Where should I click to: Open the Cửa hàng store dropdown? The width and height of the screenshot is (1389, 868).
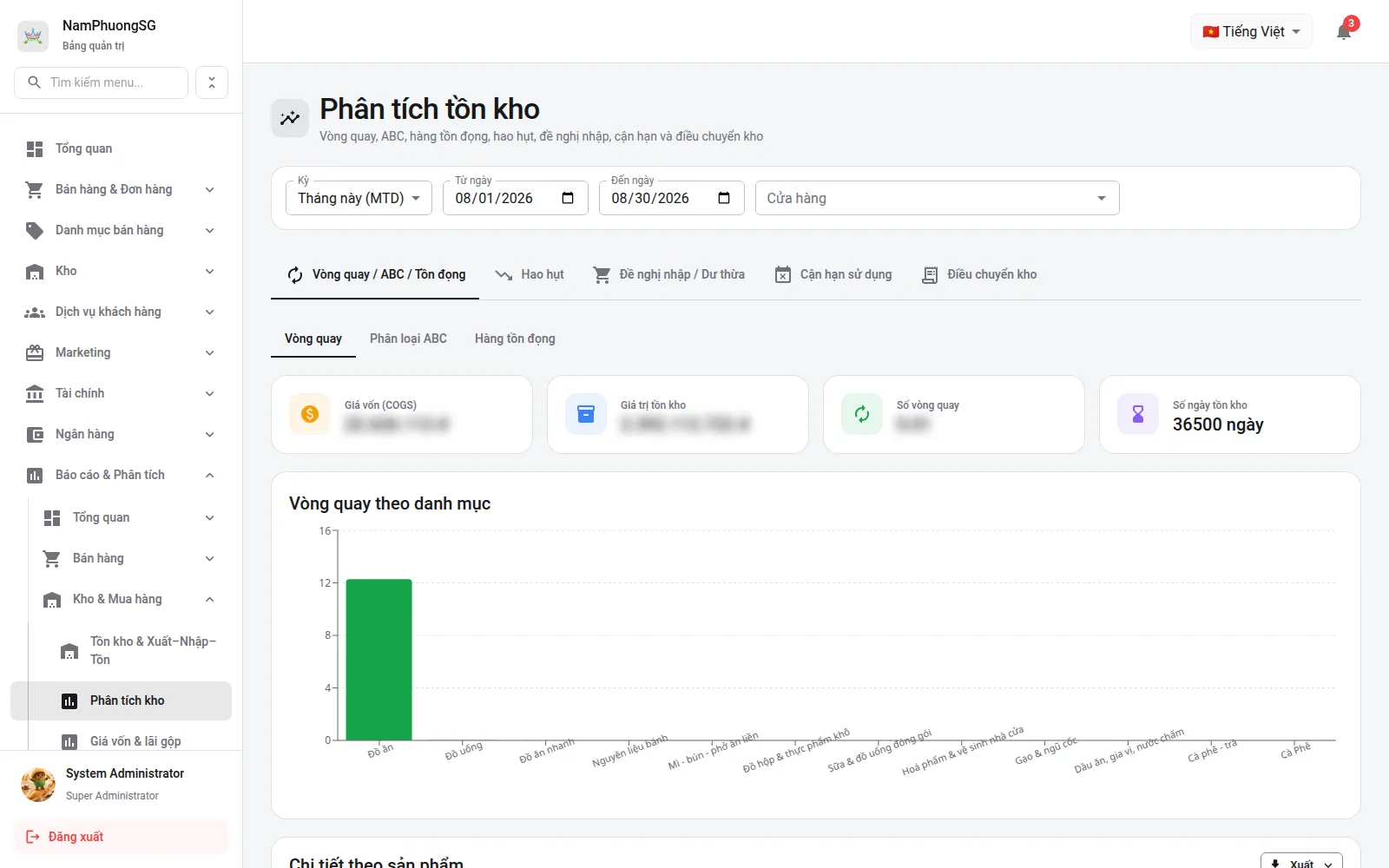(x=937, y=198)
